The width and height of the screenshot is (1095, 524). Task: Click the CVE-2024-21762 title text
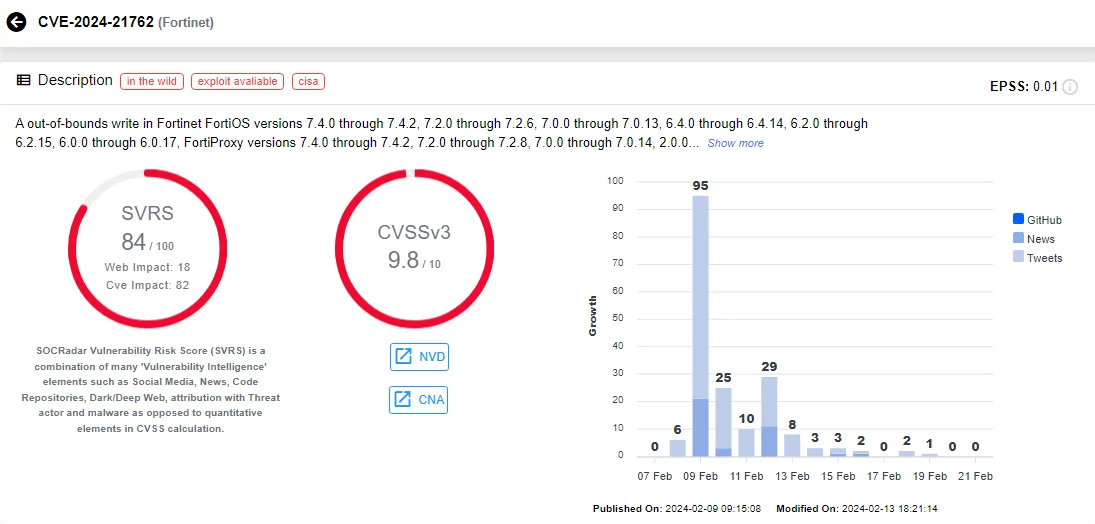pos(96,22)
